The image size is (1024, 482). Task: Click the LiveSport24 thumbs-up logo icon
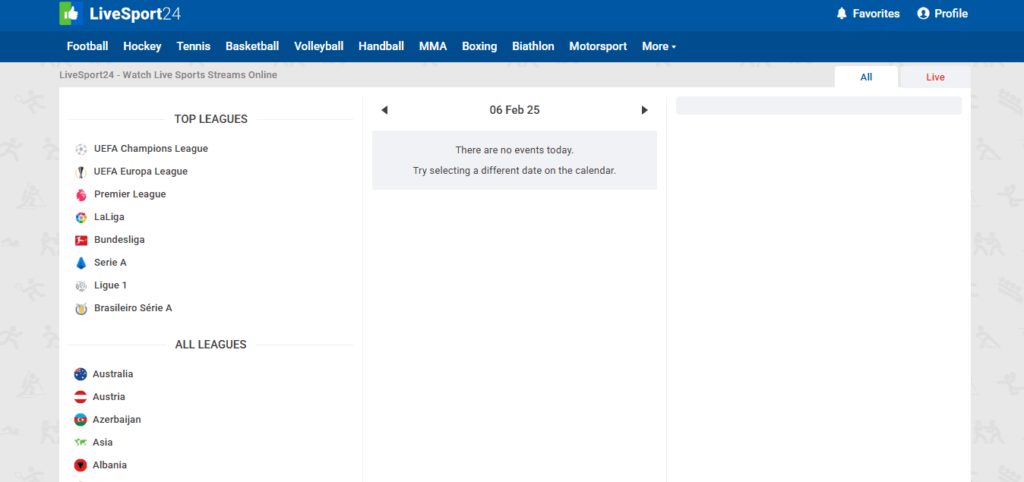(x=69, y=13)
